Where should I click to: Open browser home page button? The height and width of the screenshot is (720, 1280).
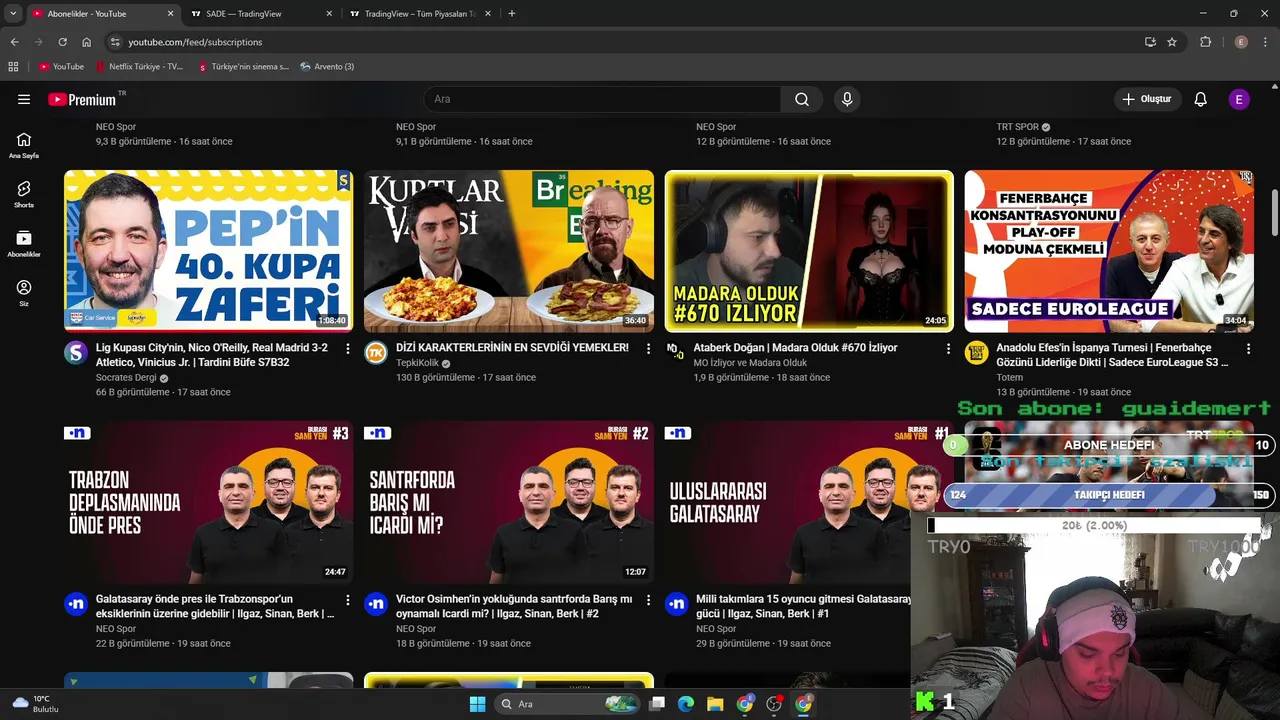point(87,42)
